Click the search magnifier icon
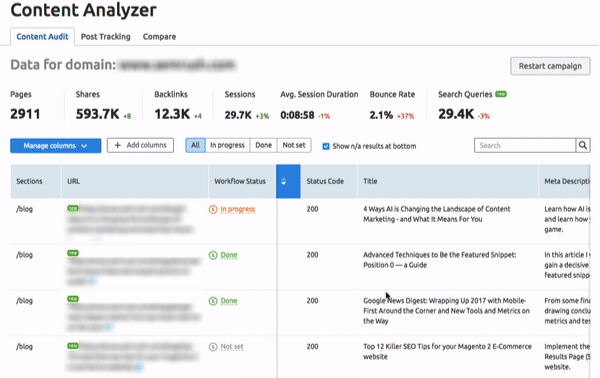 coord(583,145)
